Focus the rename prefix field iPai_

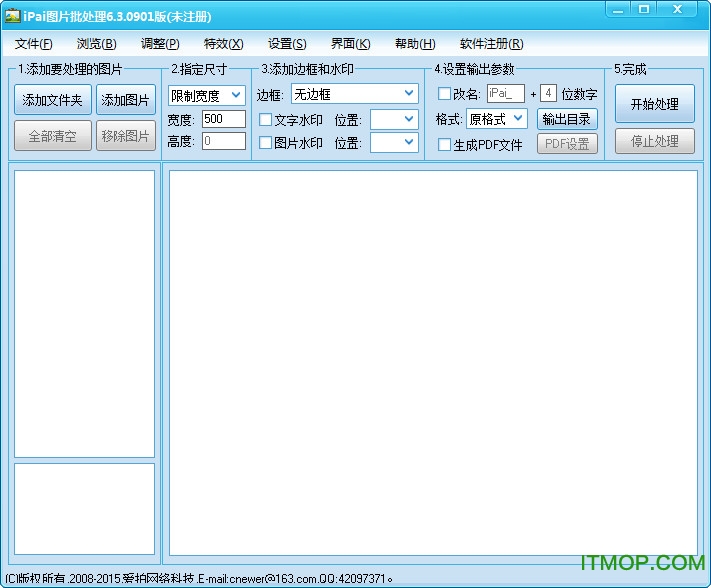[x=506, y=93]
